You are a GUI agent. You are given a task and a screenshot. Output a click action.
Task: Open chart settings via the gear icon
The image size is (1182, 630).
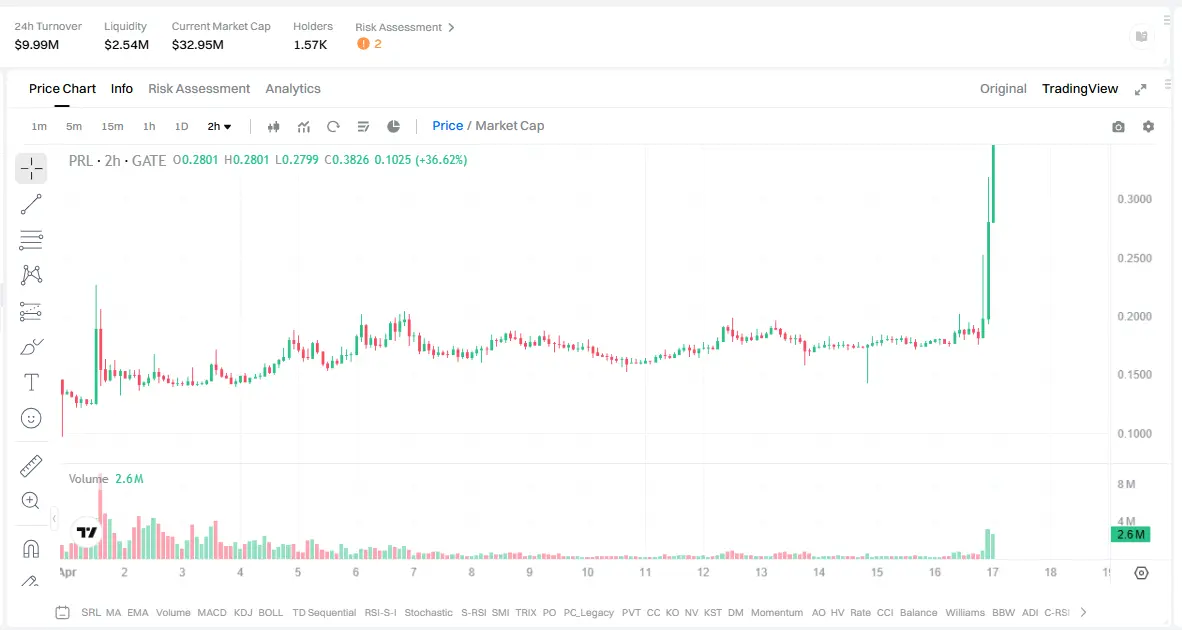(1148, 126)
